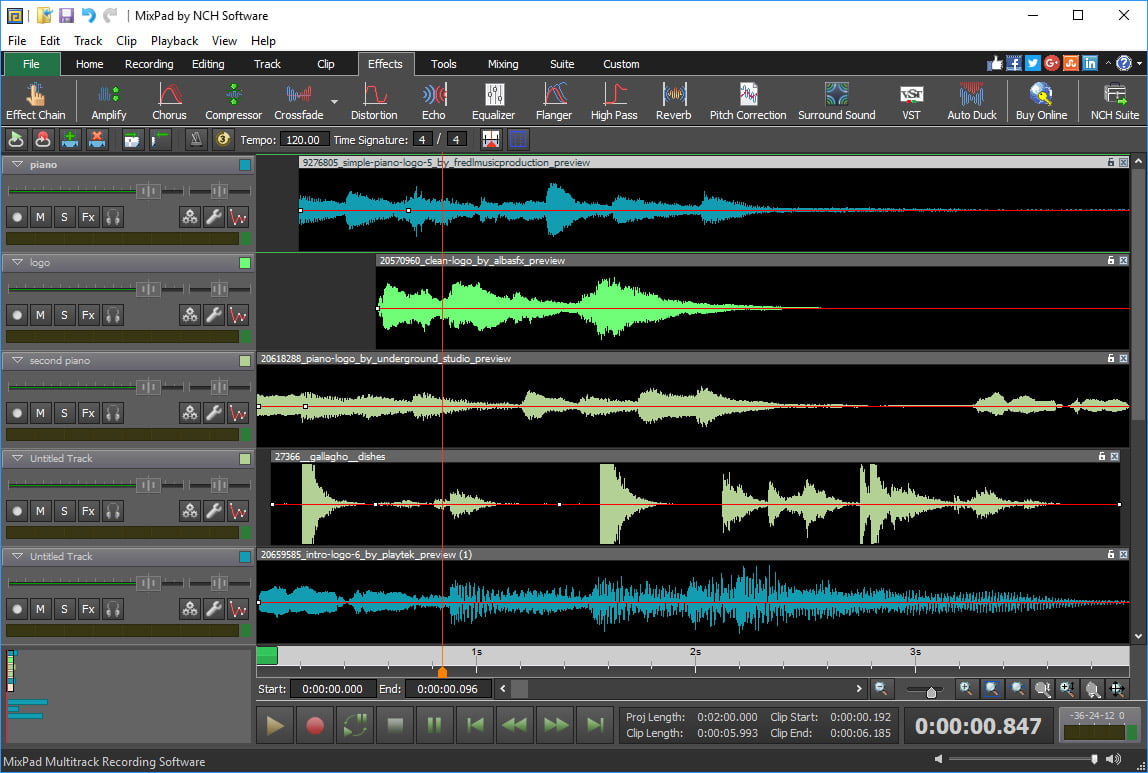Open the Playback menu
This screenshot has width=1148, height=773.
(x=174, y=41)
